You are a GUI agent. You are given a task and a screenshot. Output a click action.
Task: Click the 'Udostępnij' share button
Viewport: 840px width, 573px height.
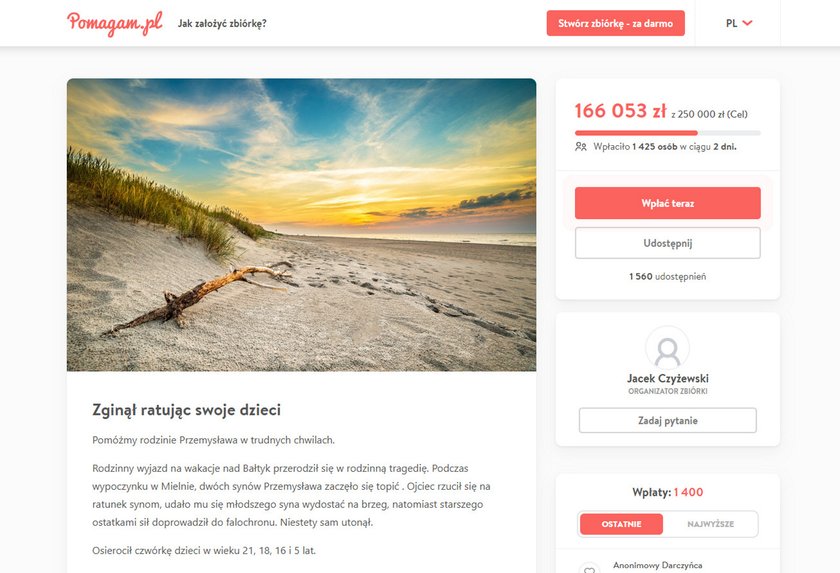click(x=668, y=243)
